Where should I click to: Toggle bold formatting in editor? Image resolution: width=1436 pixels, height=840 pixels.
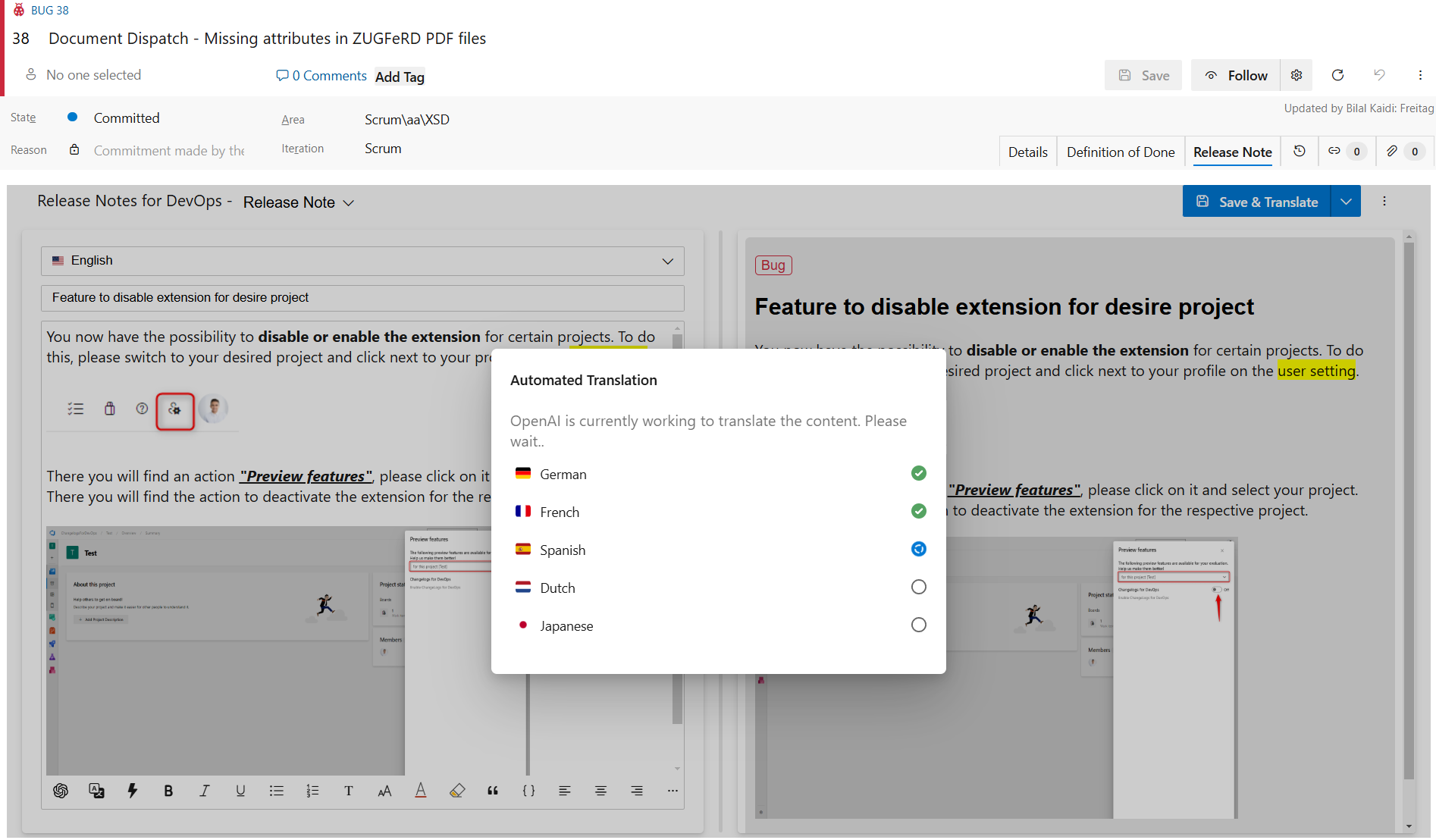(x=168, y=791)
